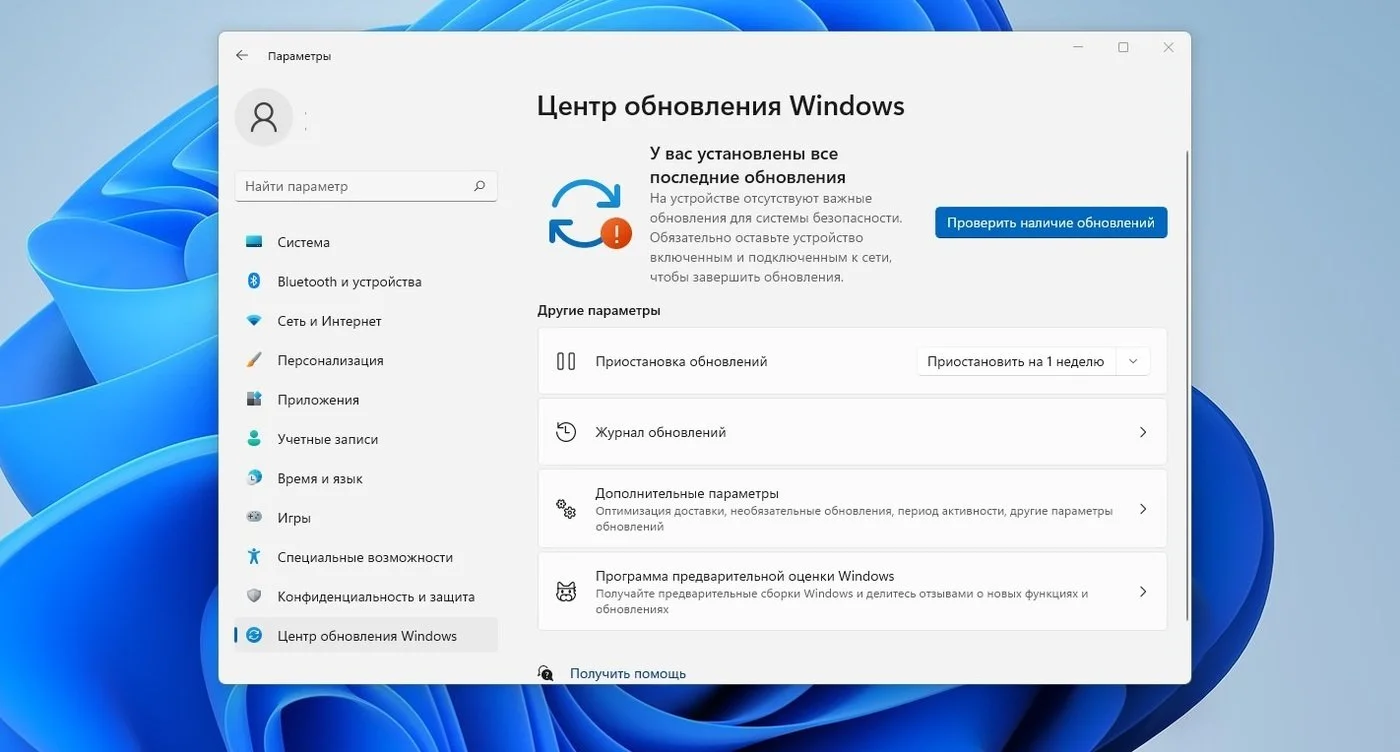
Task: Click Проверить наличие обновлений button
Action: click(x=1051, y=222)
